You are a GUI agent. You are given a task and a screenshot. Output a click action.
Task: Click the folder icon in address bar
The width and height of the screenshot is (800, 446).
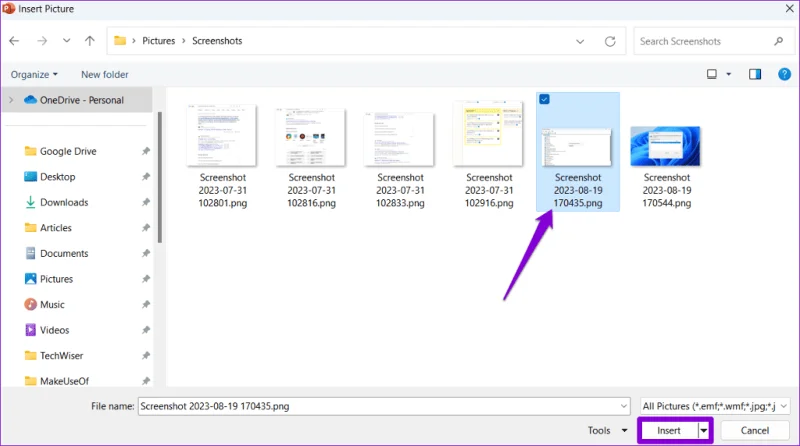(x=120, y=40)
